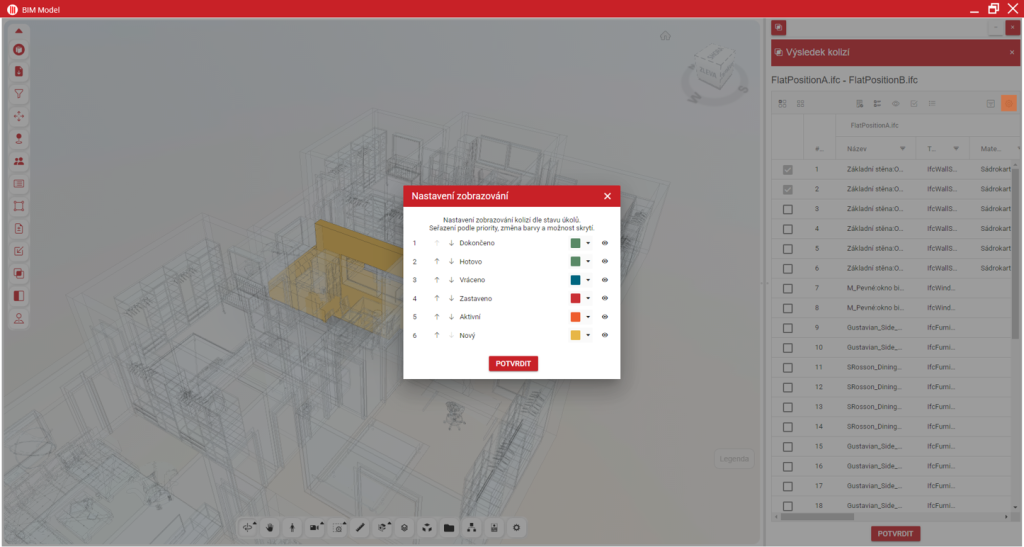Image resolution: width=1024 pixels, height=547 pixels.
Task: Click the yellow Nový color swatch
Action: tap(575, 335)
